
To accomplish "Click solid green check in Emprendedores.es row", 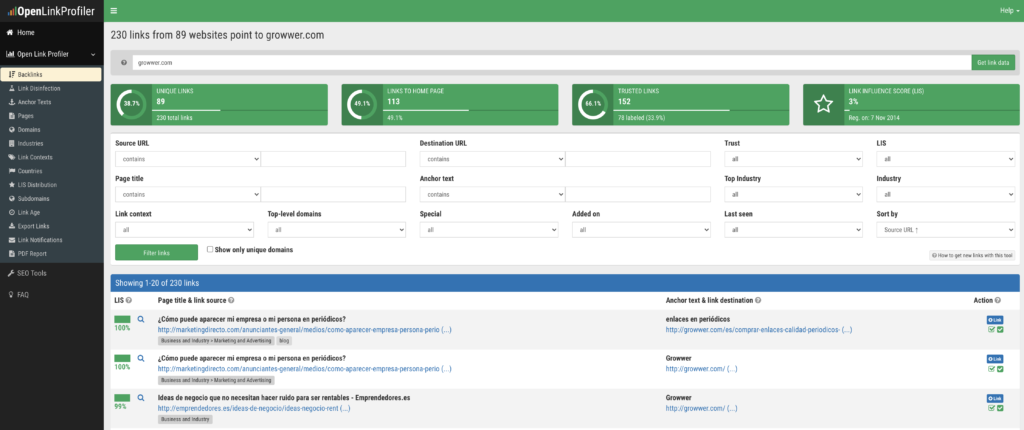I will click(1000, 408).
